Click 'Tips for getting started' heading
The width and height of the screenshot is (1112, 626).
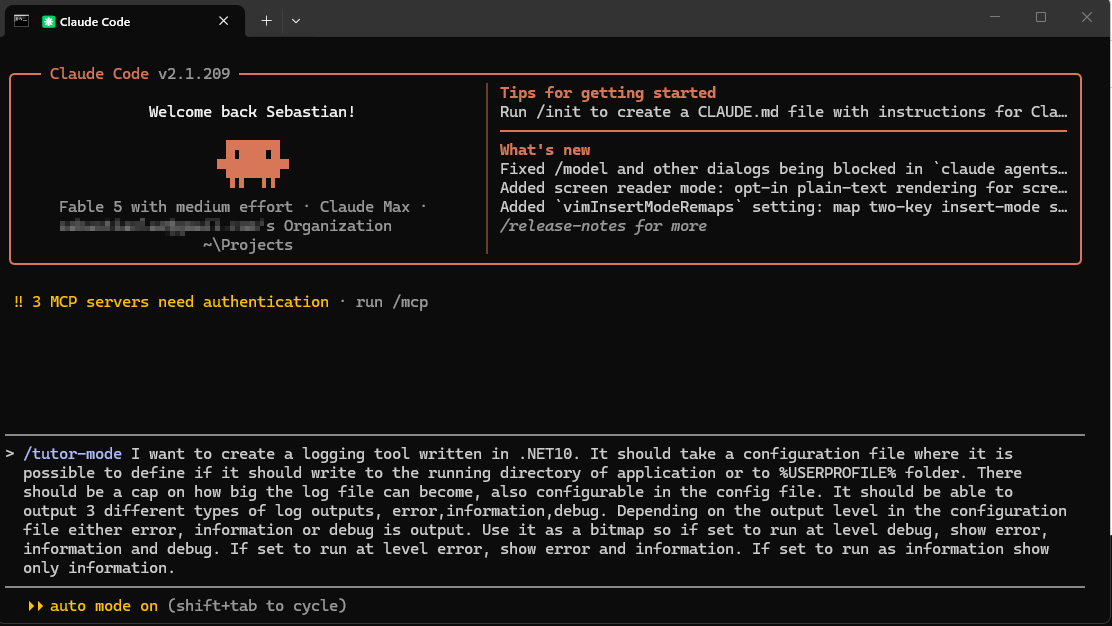(608, 93)
